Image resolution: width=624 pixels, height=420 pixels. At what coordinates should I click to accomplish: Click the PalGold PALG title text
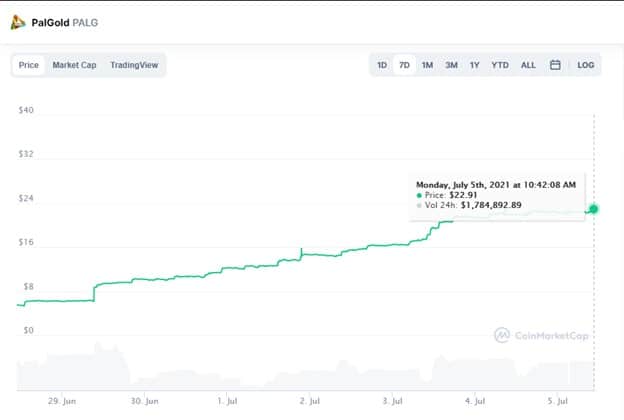64,23
